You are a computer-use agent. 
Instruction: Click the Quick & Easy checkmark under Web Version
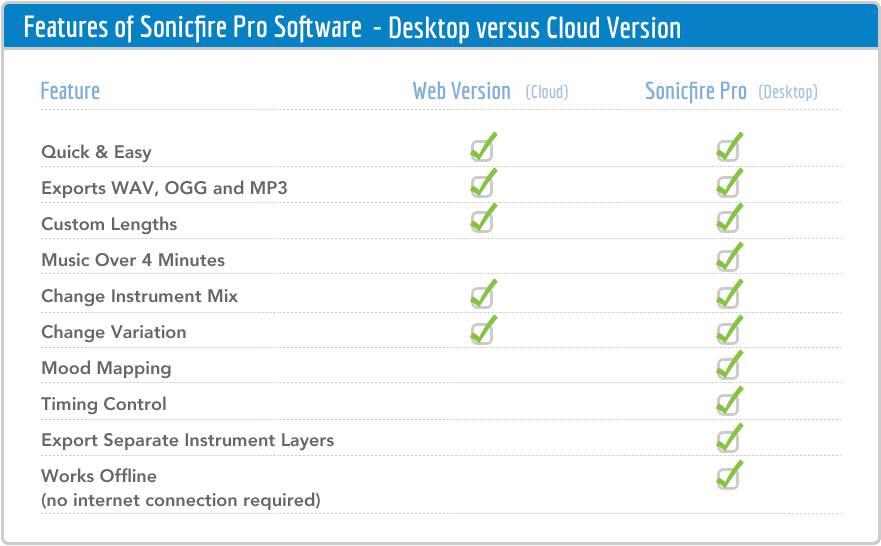484,147
